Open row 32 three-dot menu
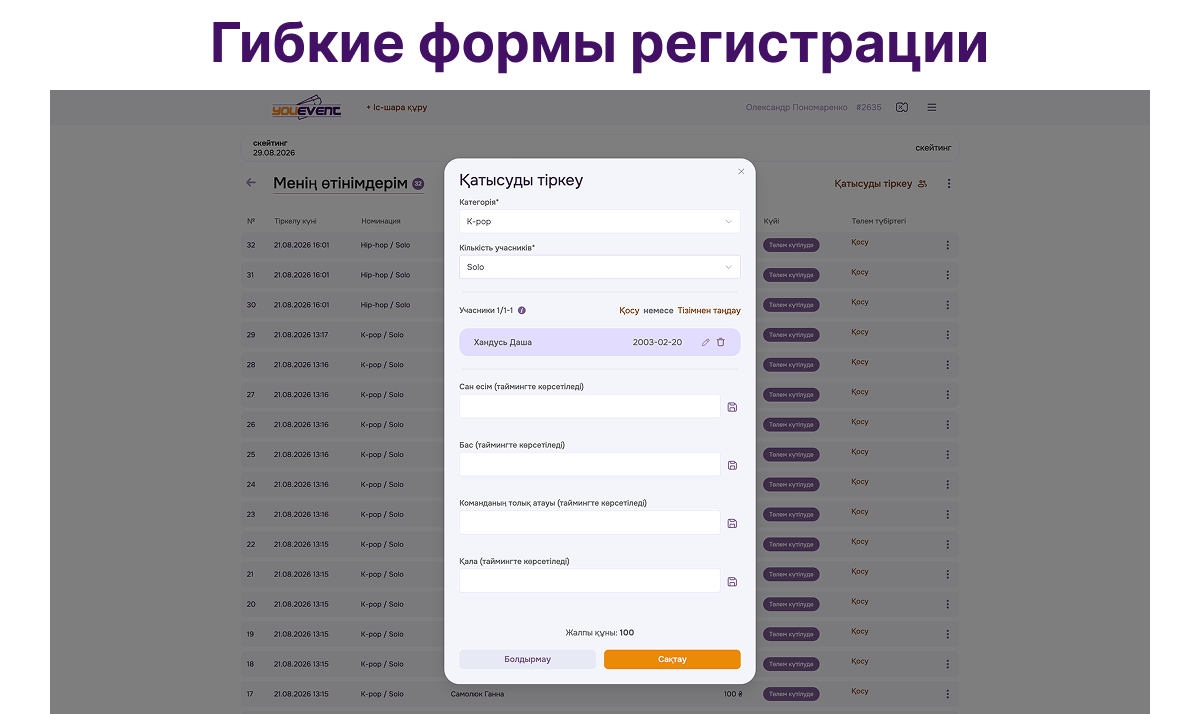Screen dimensions: 1200x714 pyautogui.click(x=948, y=245)
